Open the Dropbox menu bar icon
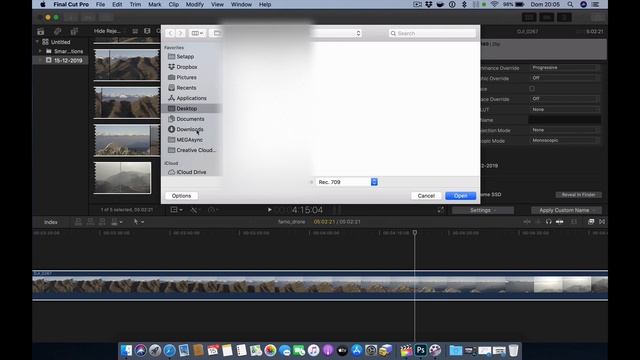The height and width of the screenshot is (360, 640). [429, 4]
